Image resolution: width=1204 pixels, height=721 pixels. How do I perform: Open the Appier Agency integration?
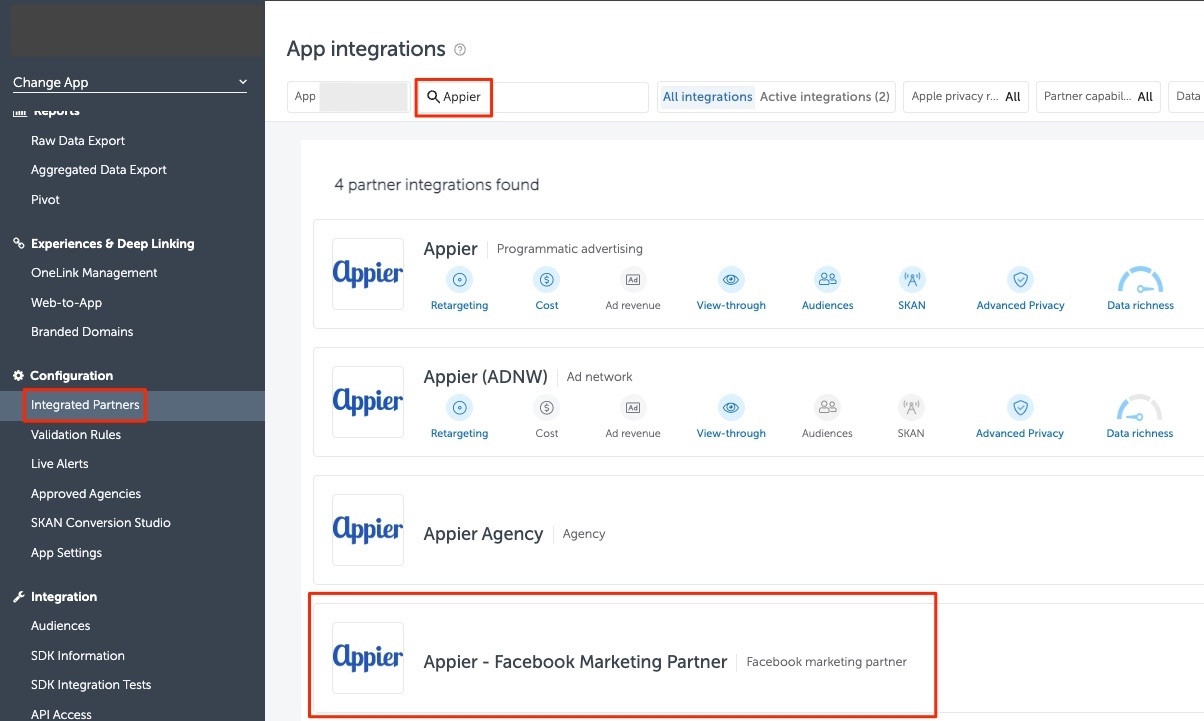coord(483,534)
